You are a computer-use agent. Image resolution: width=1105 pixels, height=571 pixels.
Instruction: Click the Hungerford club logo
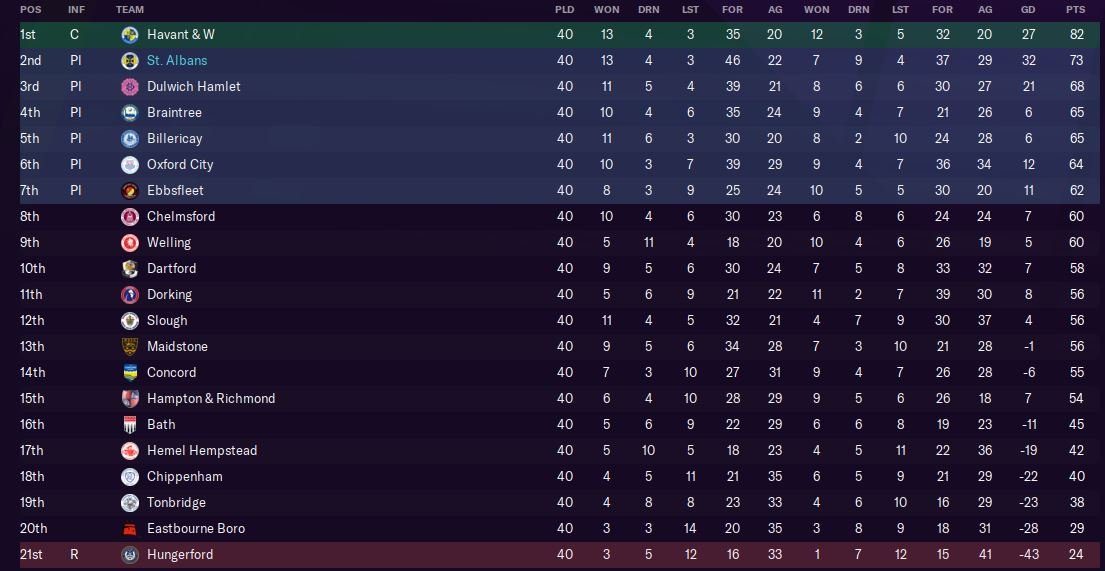(x=130, y=555)
